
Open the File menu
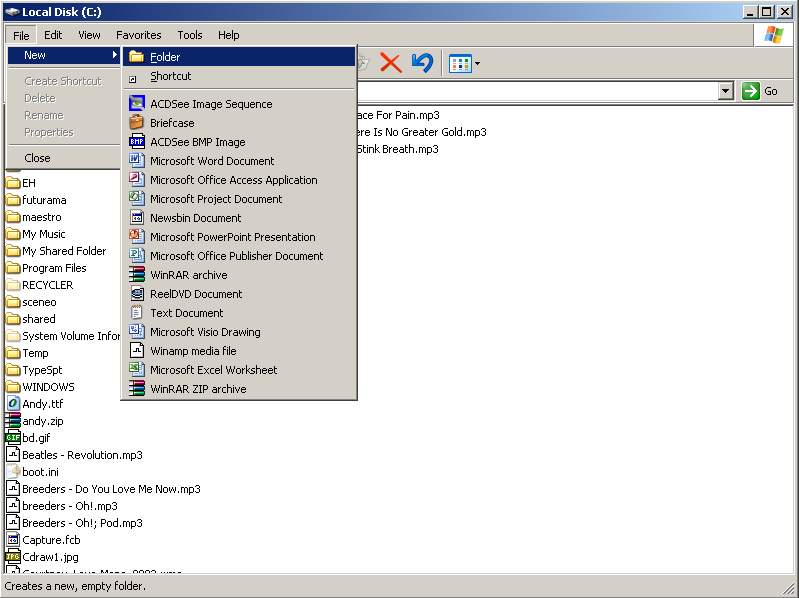coord(21,35)
